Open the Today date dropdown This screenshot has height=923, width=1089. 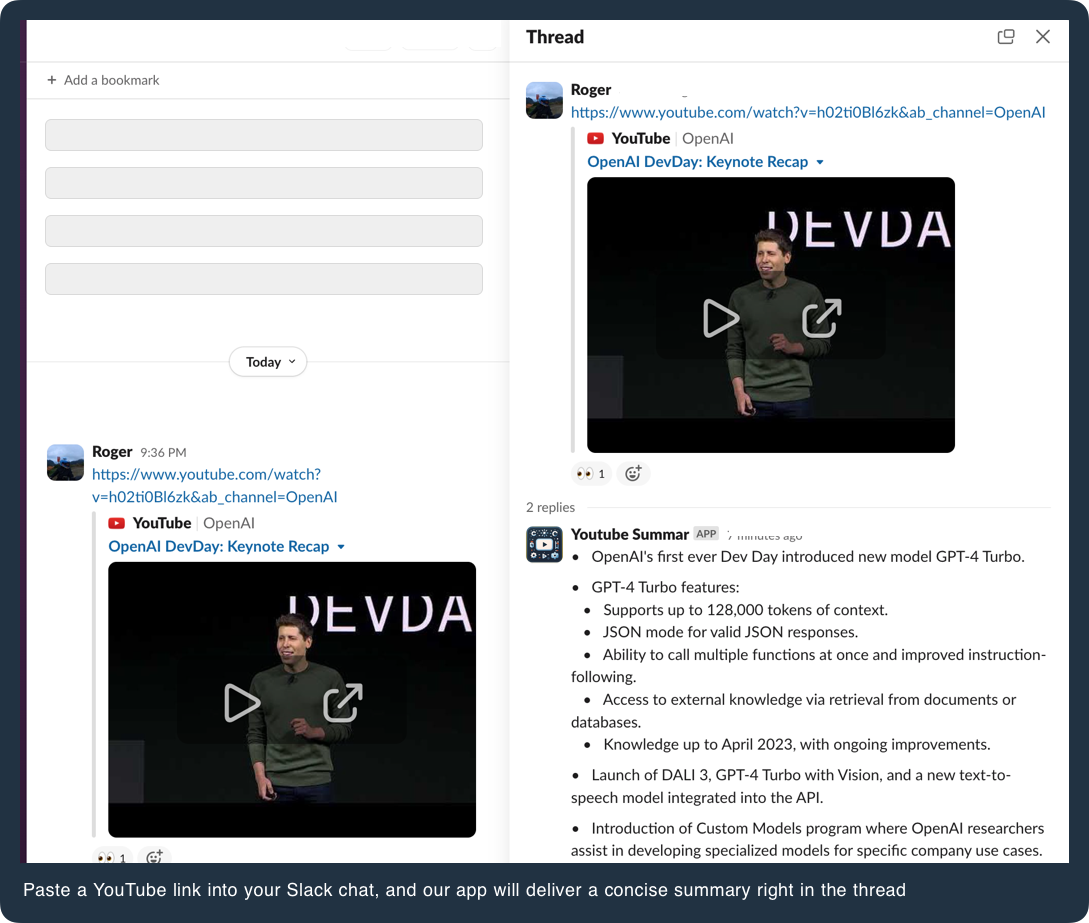[x=268, y=362]
